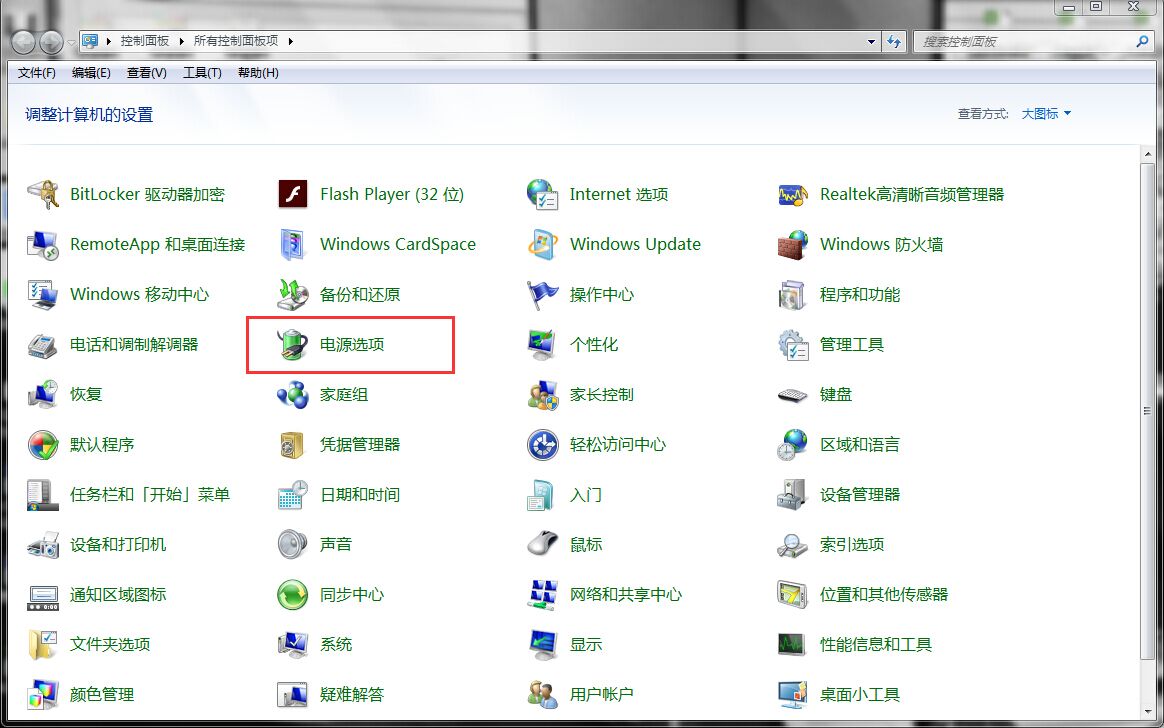Open the 凭据管理器 safe icon
Viewport: 1164px width, 728px height.
click(x=292, y=445)
